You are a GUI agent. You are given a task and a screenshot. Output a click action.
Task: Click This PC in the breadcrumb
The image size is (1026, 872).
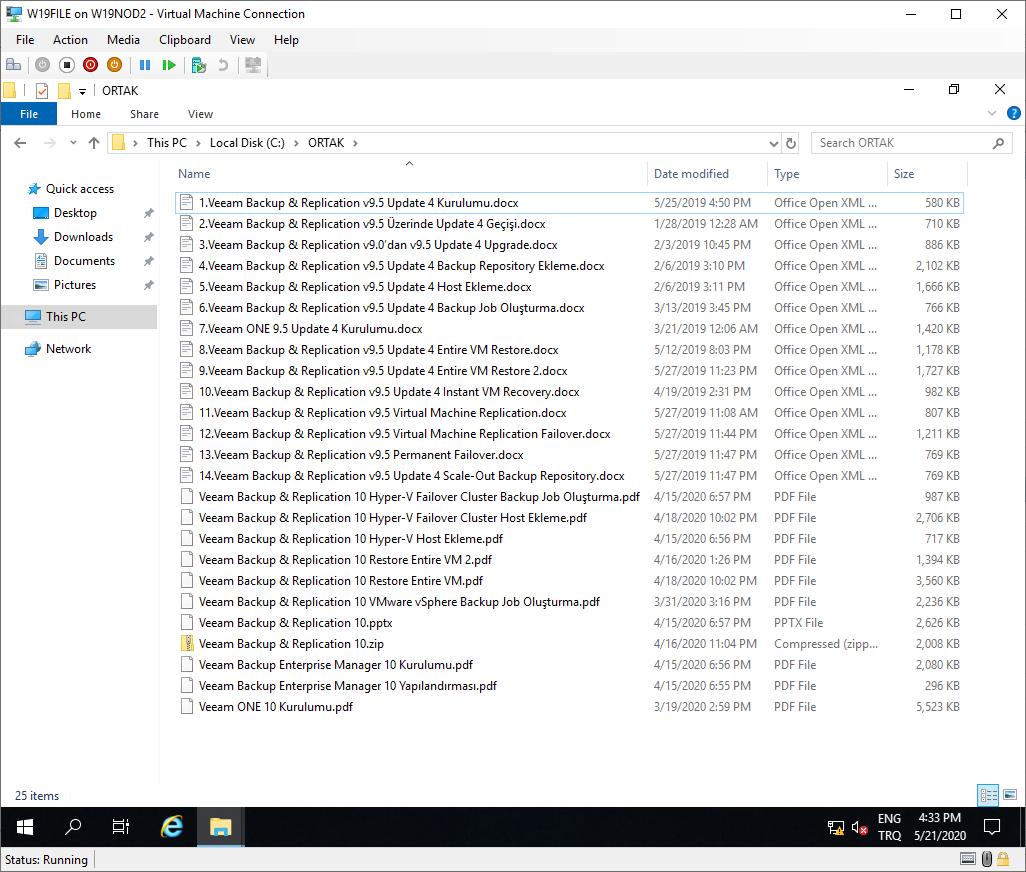tap(167, 143)
